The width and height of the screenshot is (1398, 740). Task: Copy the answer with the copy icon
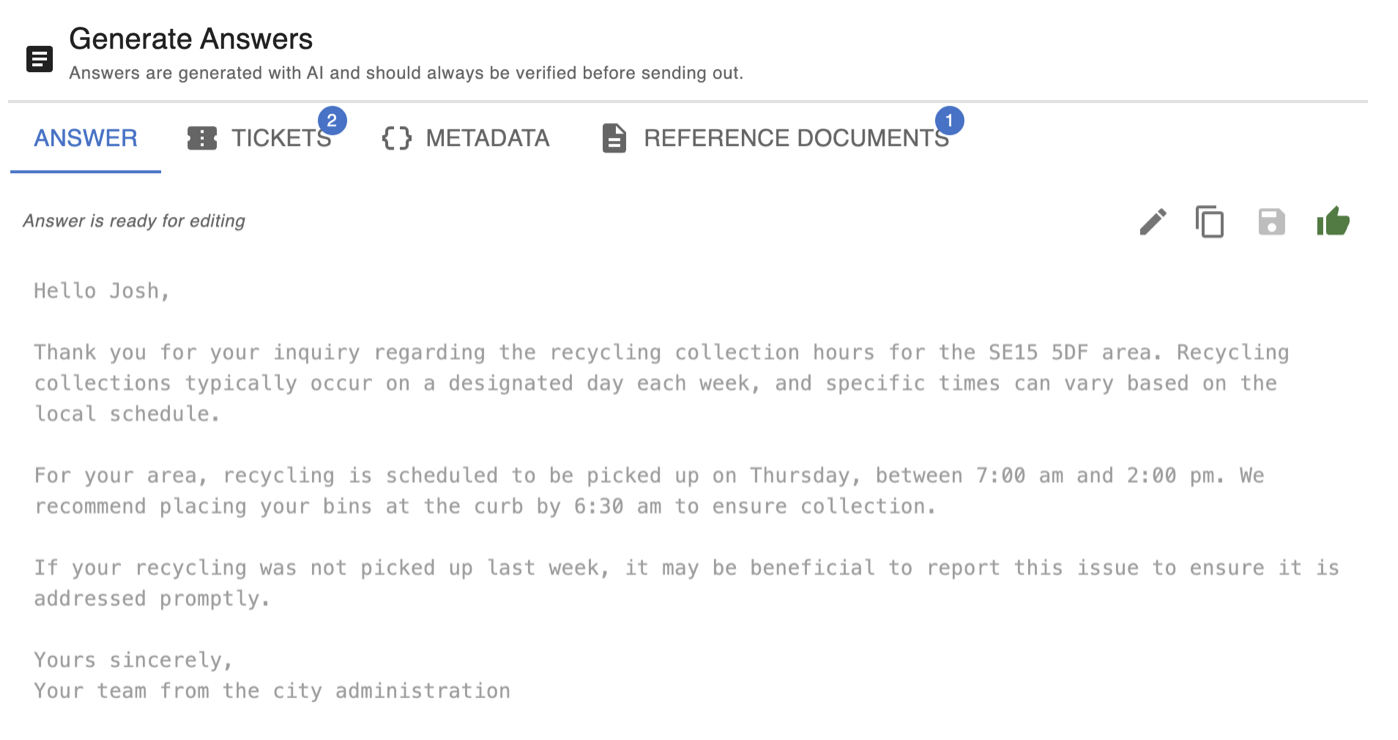(1210, 222)
